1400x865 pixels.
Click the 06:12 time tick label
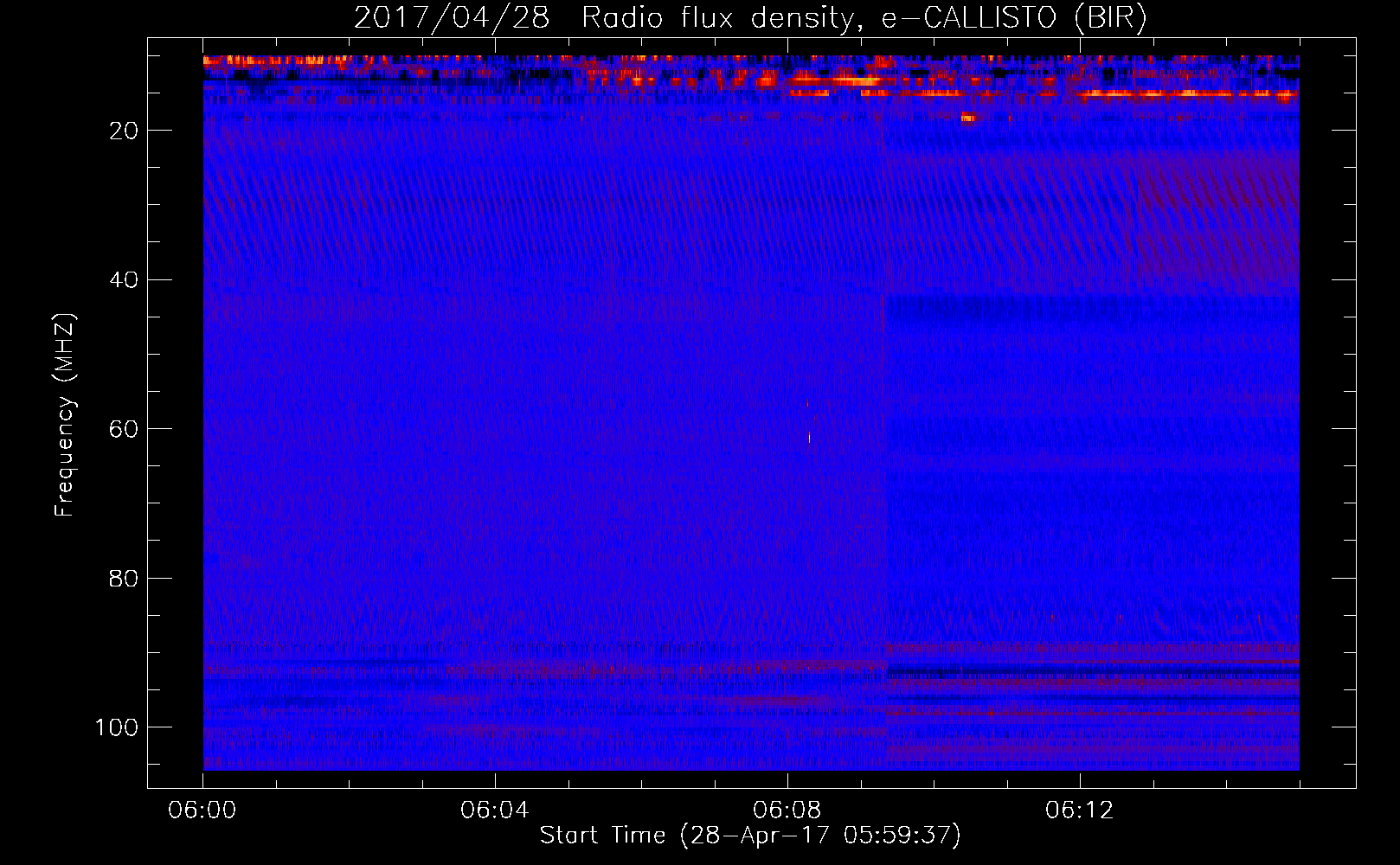click(x=1080, y=811)
